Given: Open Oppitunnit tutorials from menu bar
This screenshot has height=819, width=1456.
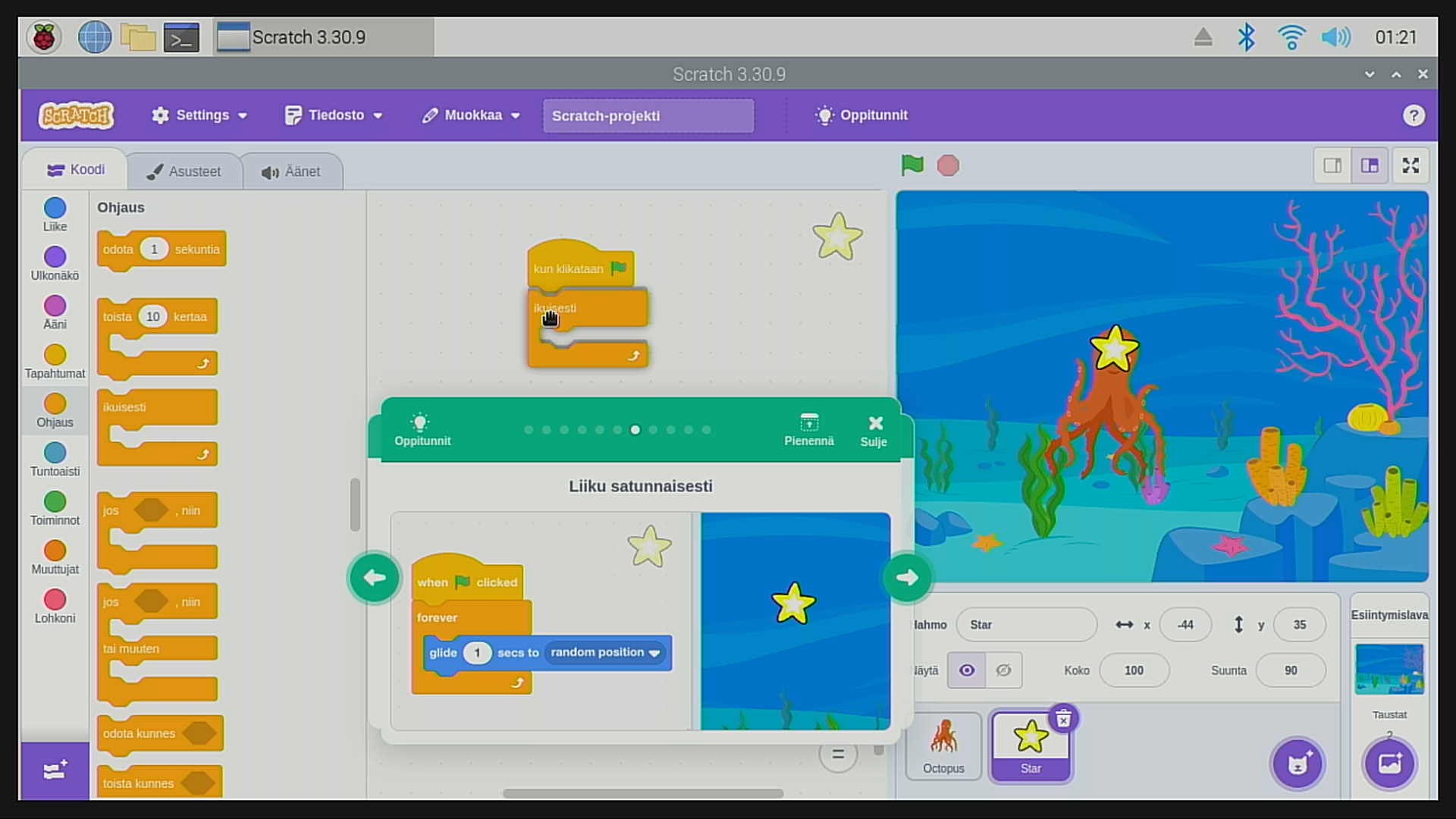Looking at the screenshot, I should pos(861,115).
